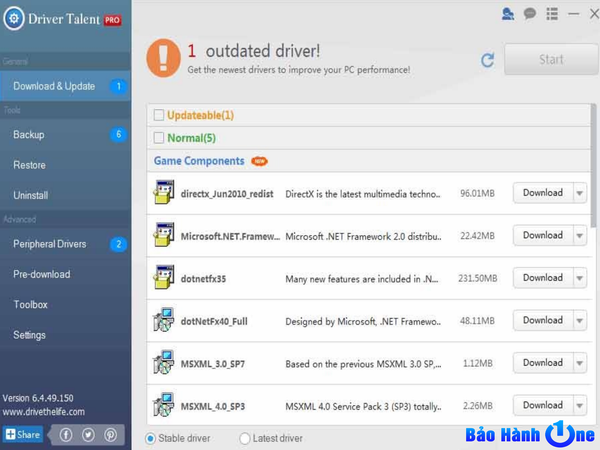Expand dropdown arrow beside dotnetfx35 Download

point(580,278)
